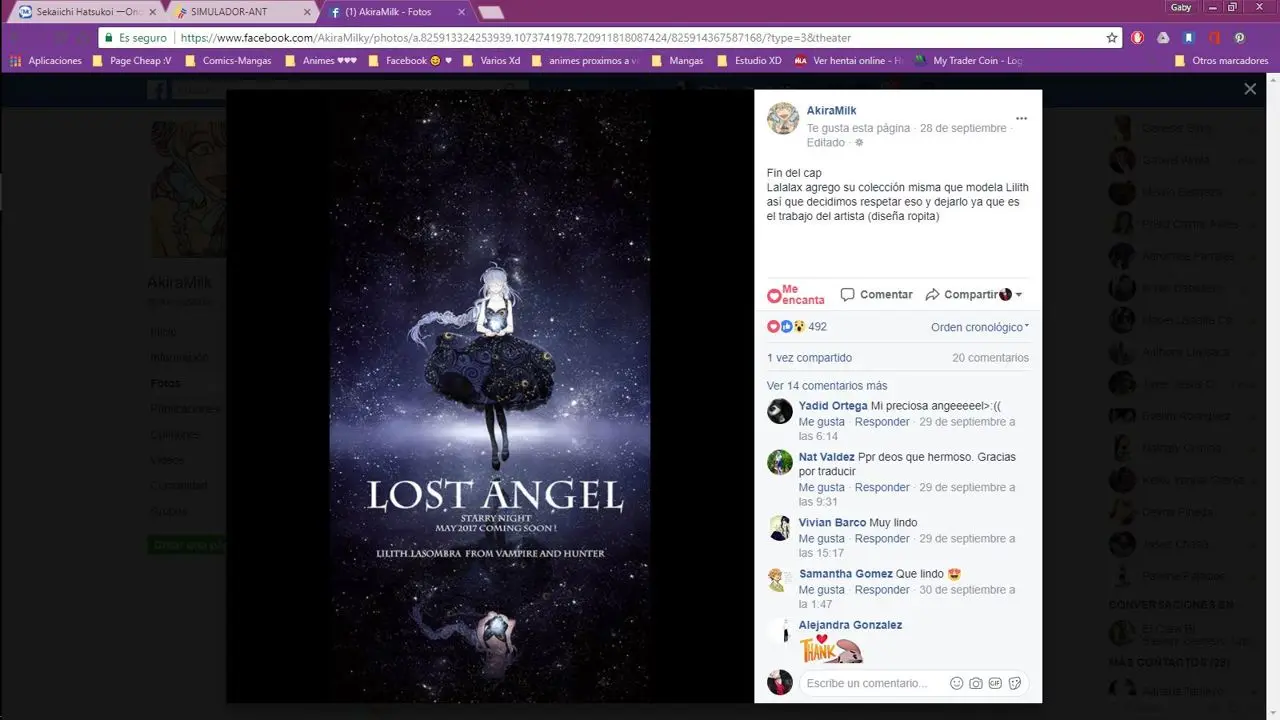Click the THANK sticker in Alejandra's comment
This screenshot has height=720, width=1280.
point(831,649)
